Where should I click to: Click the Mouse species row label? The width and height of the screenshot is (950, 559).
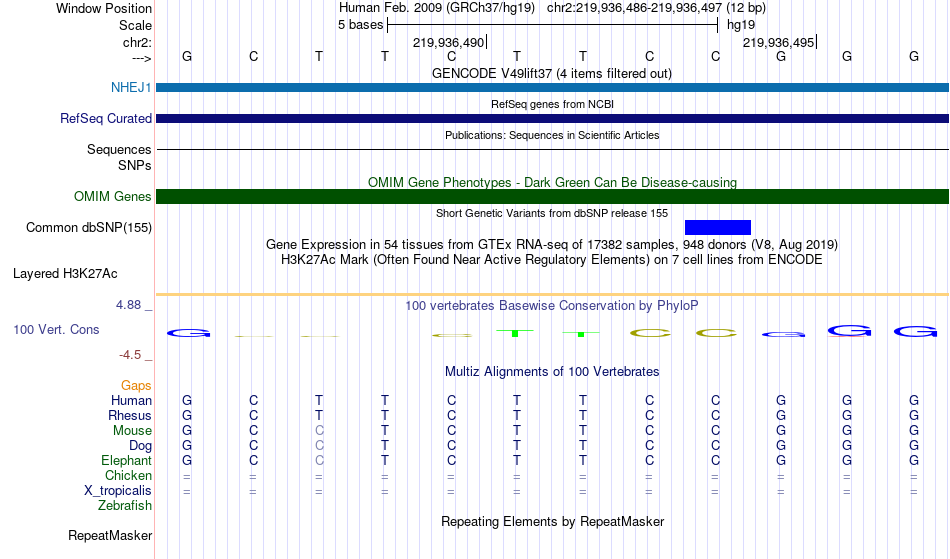pos(132,431)
